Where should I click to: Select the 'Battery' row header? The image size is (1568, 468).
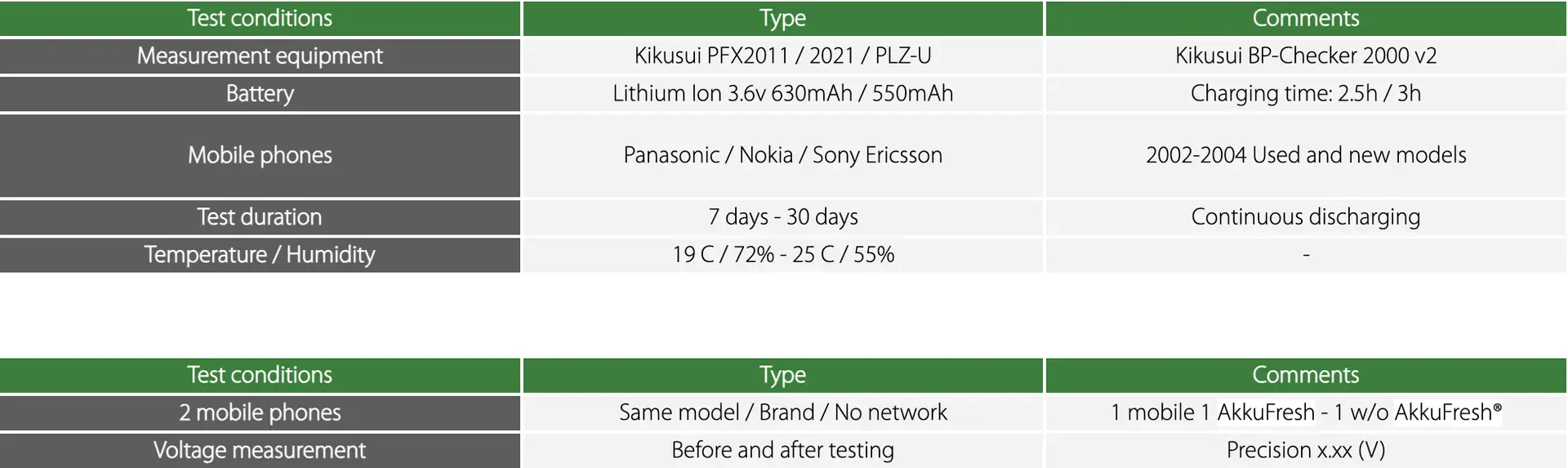[260, 93]
